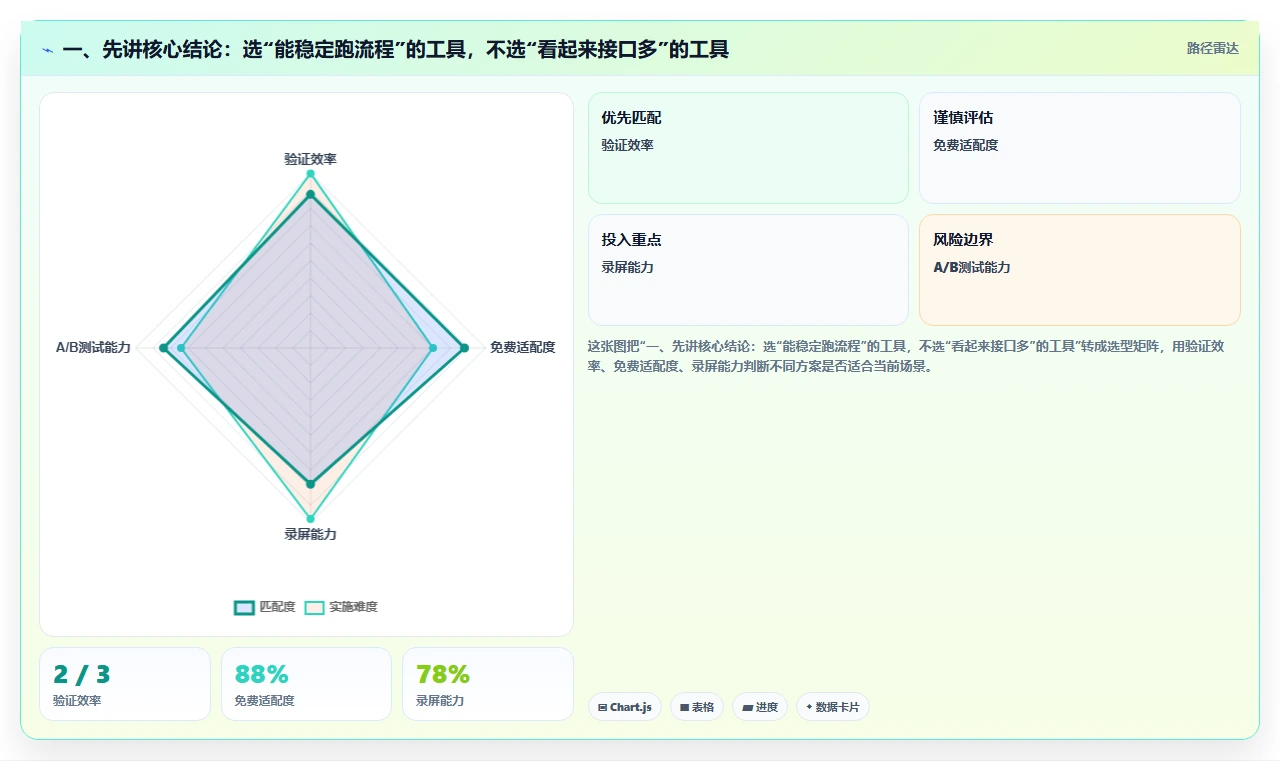This screenshot has height=761, width=1280.
Task: Click the light teal point at 验证效率 top
Action: point(310,174)
